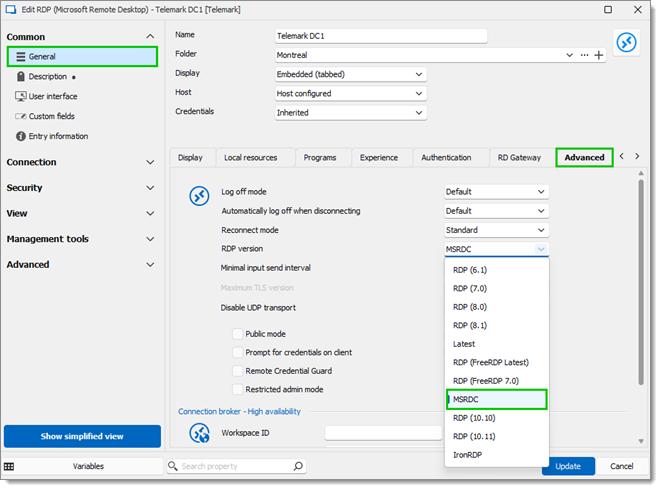Viewport: 661px width, 490px height.
Task: Choose RDP (FreeRDP 7.0) option
Action: coord(497,381)
